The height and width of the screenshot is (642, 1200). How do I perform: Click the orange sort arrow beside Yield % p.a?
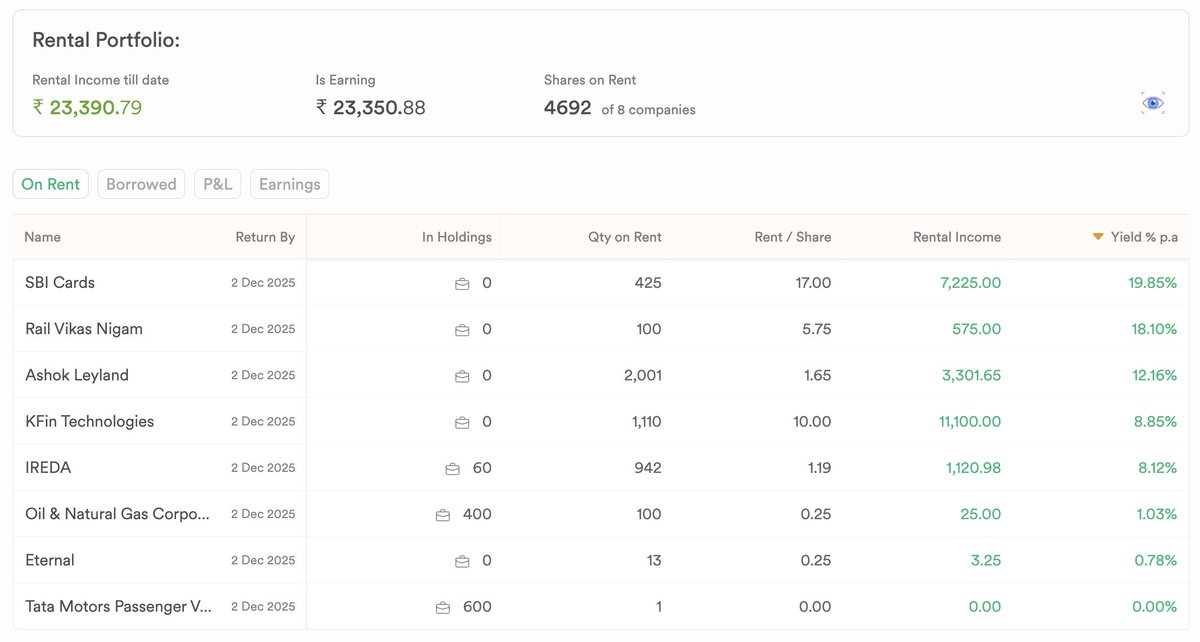[x=1098, y=237]
